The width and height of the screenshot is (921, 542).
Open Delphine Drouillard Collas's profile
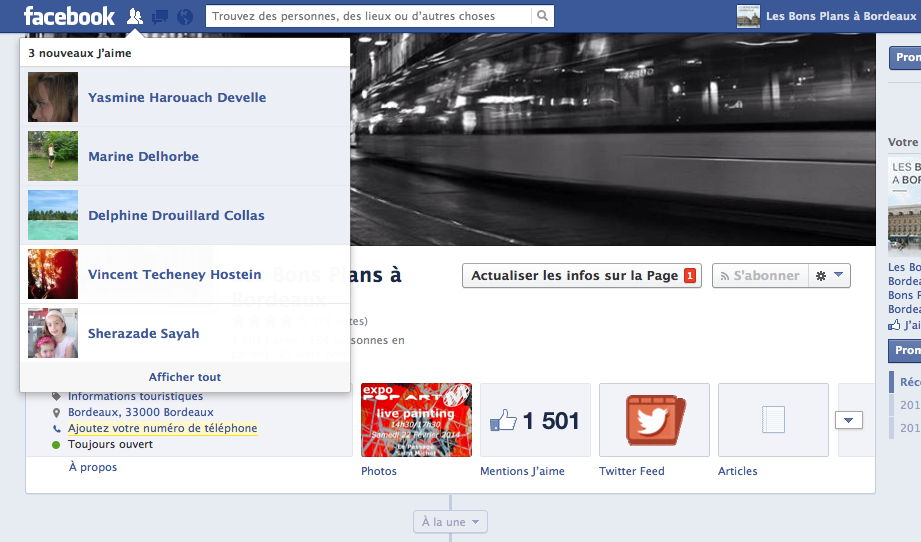click(176, 216)
